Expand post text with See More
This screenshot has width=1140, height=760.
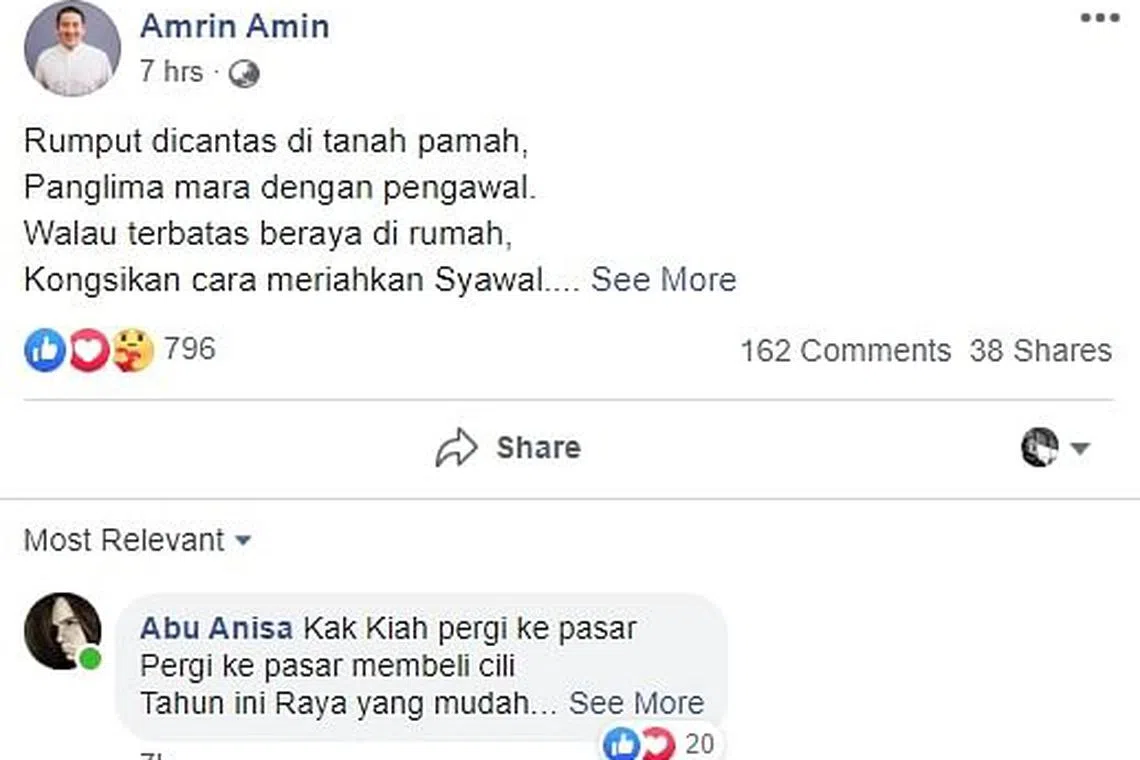(x=663, y=279)
